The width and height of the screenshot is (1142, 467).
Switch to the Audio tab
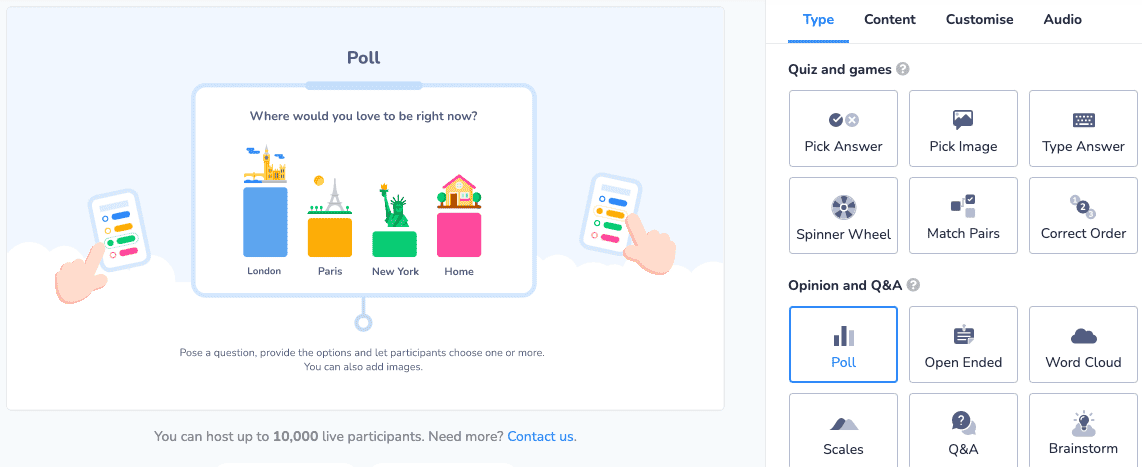1063,20
